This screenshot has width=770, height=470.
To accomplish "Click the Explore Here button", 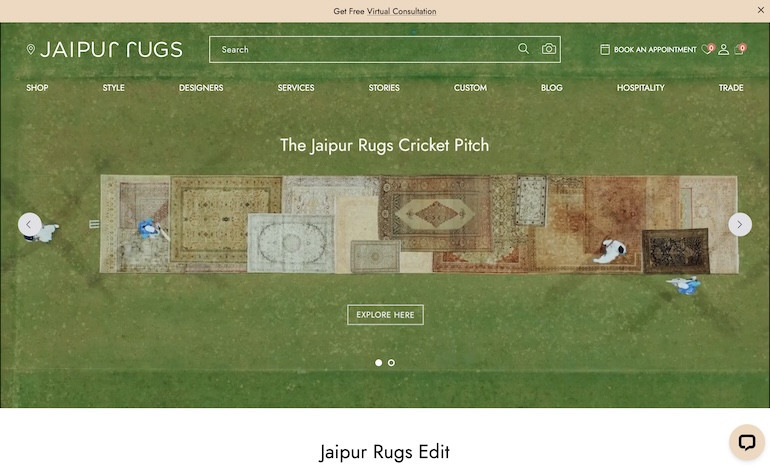I will [385, 315].
